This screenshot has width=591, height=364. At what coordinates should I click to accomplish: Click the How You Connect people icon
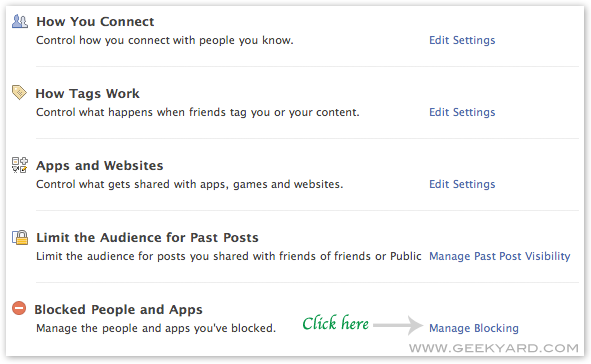pyautogui.click(x=20, y=21)
